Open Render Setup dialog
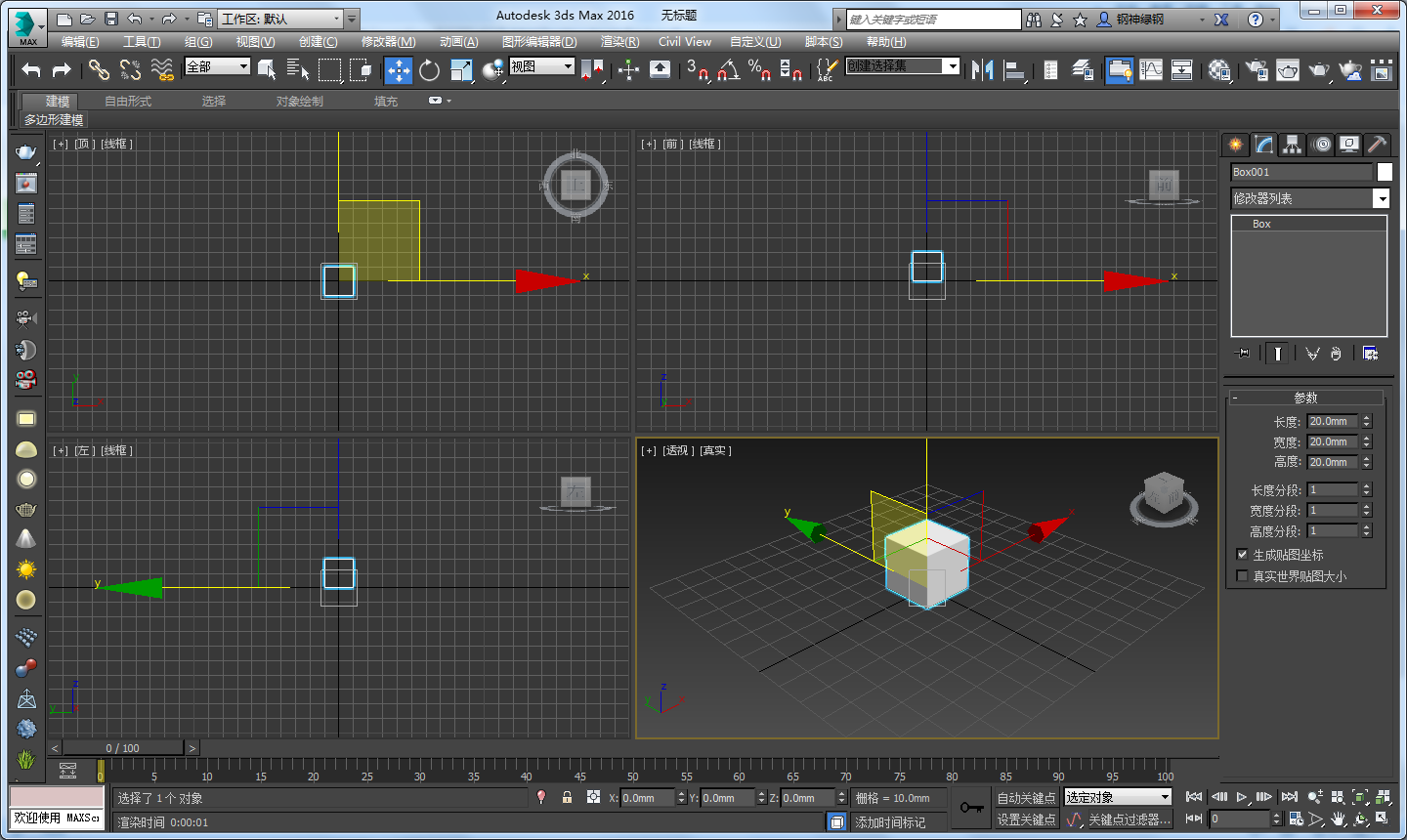Viewport: 1407px width, 840px height. click(1257, 69)
